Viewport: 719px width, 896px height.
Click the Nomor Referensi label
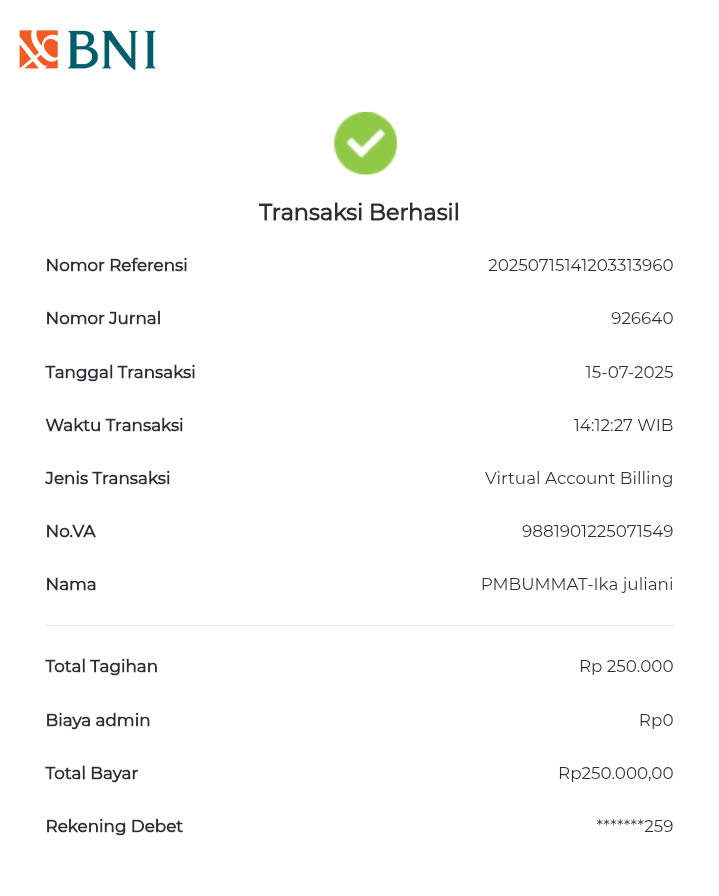pyautogui.click(x=116, y=265)
